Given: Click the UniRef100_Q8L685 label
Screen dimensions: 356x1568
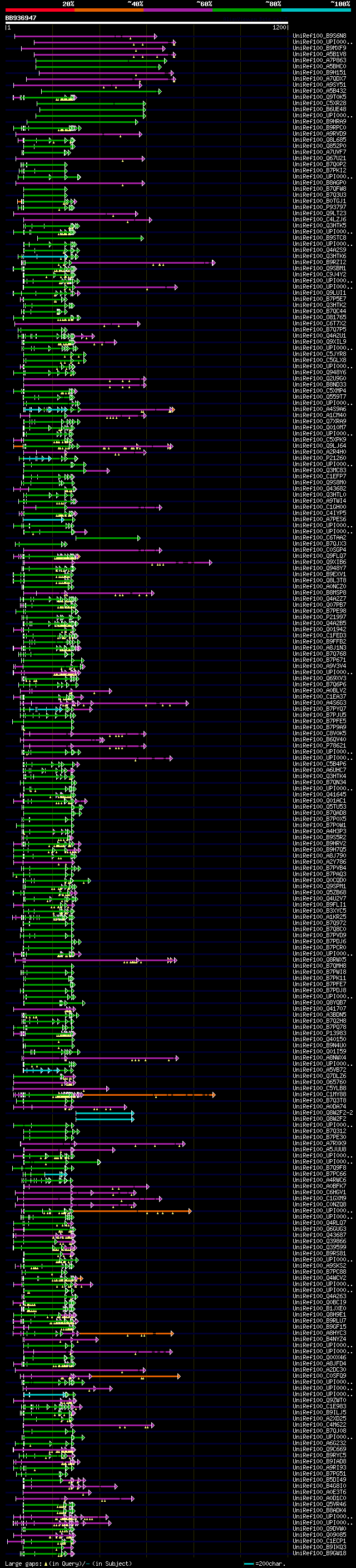Looking at the screenshot, I should point(319,140).
